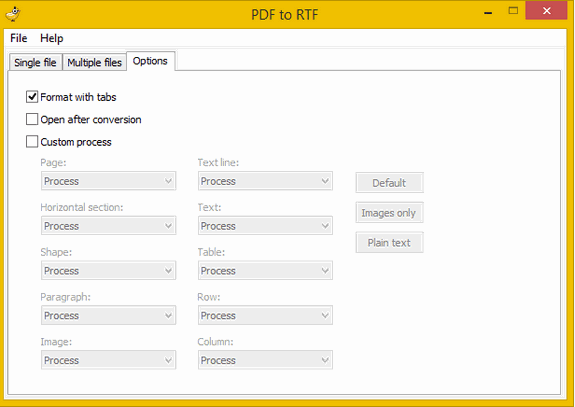Enable the Custom process checkbox
This screenshot has height=407, width=575.
click(32, 142)
